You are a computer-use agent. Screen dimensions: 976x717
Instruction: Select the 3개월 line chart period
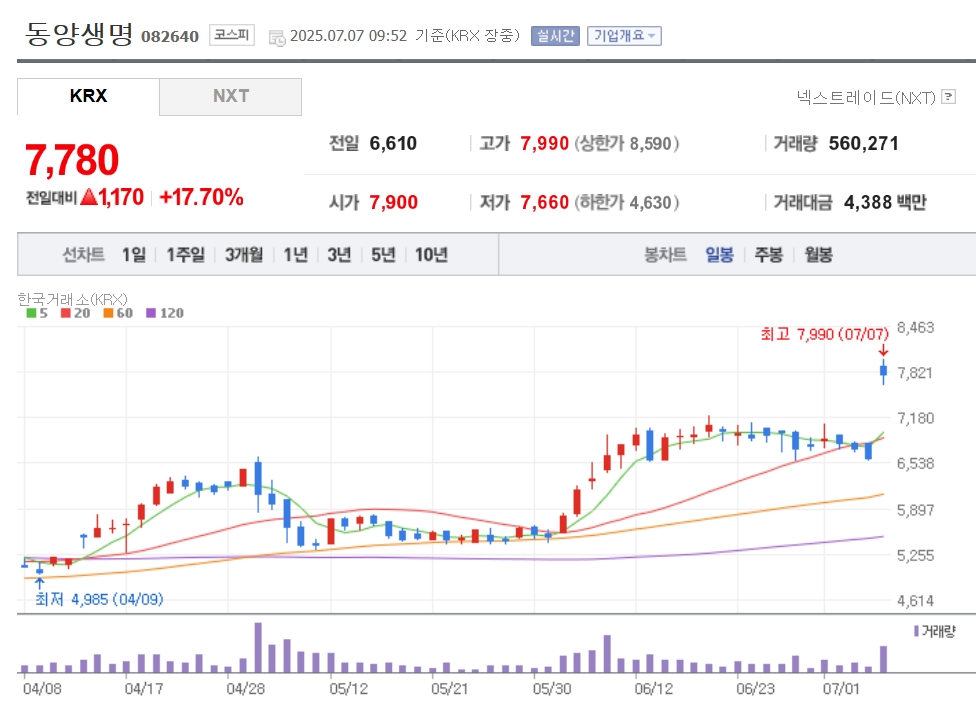[x=244, y=255]
